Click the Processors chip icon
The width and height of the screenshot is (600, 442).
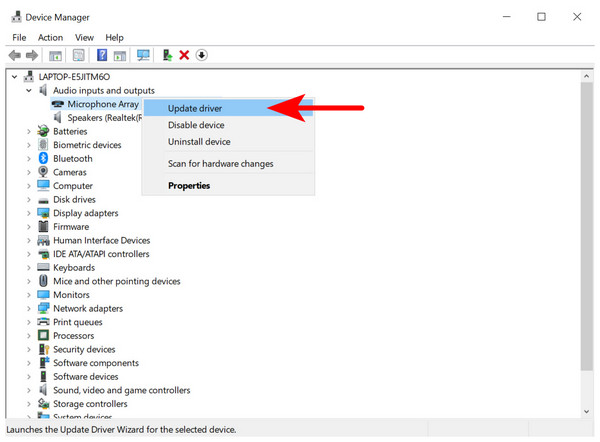click(x=43, y=335)
